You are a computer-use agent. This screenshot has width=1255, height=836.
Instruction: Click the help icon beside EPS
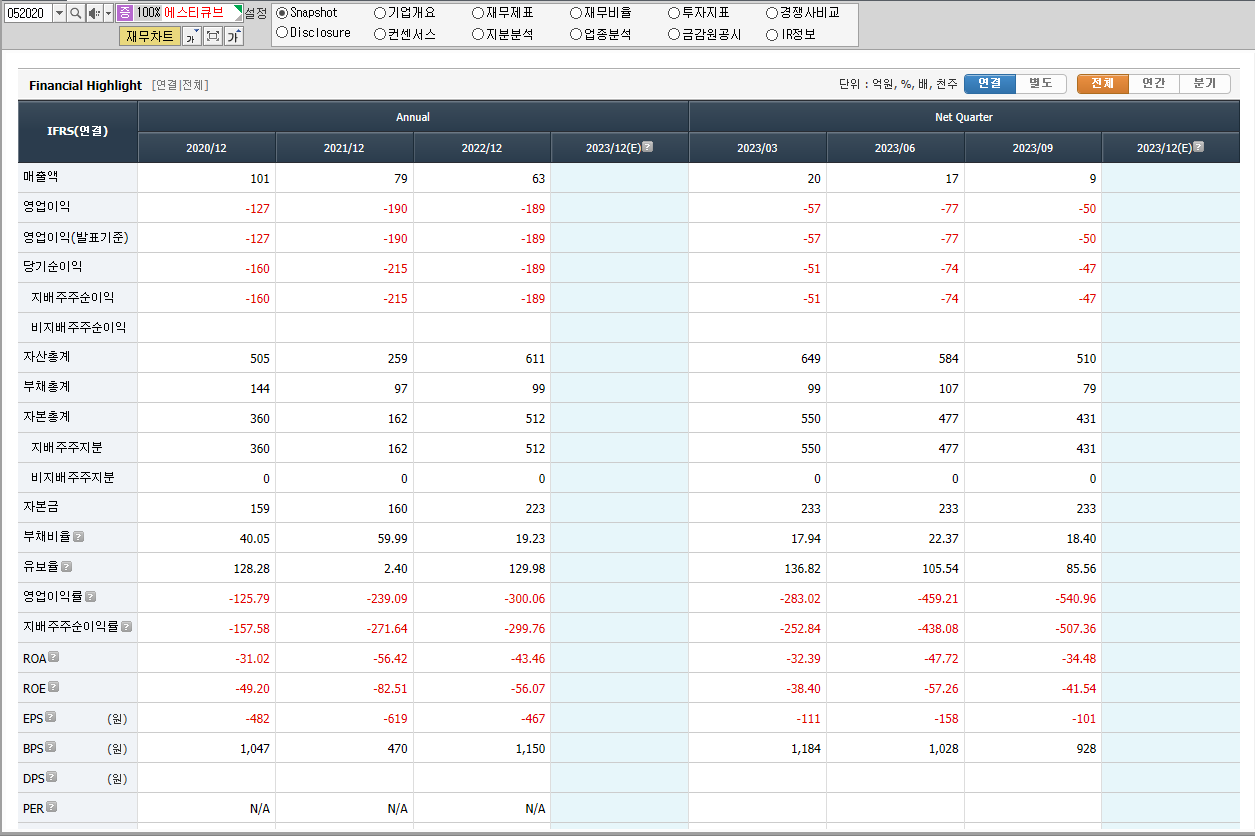click(51, 716)
